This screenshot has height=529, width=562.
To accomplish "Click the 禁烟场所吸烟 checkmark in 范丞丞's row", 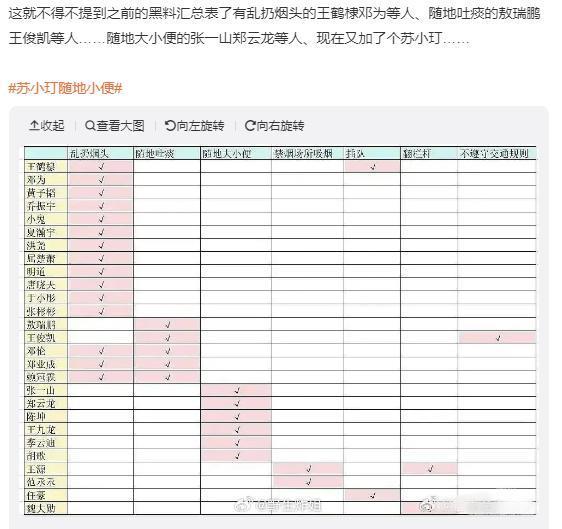I will point(309,482).
